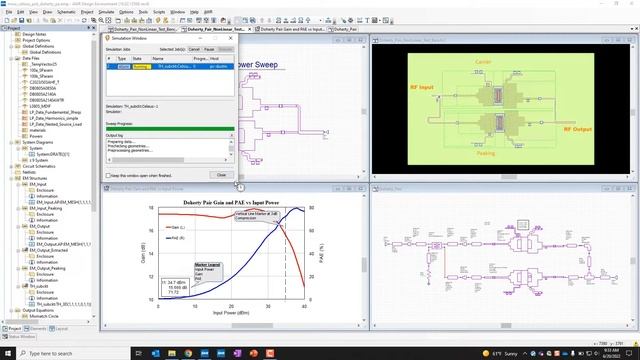
Task: Click Close button in Simulation Window
Action: 221,175
